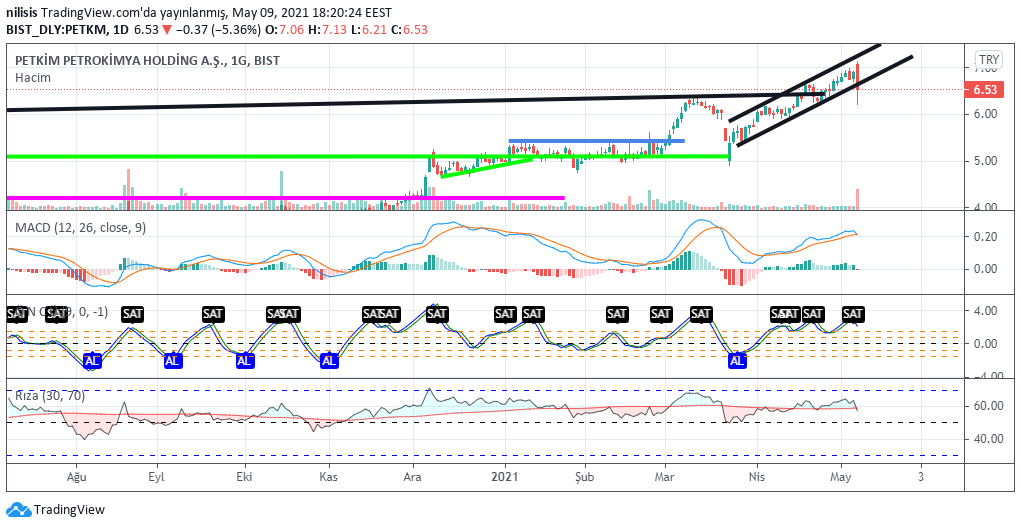Click the nilisis author name
This screenshot has width=1021, height=528.
(x=22, y=13)
